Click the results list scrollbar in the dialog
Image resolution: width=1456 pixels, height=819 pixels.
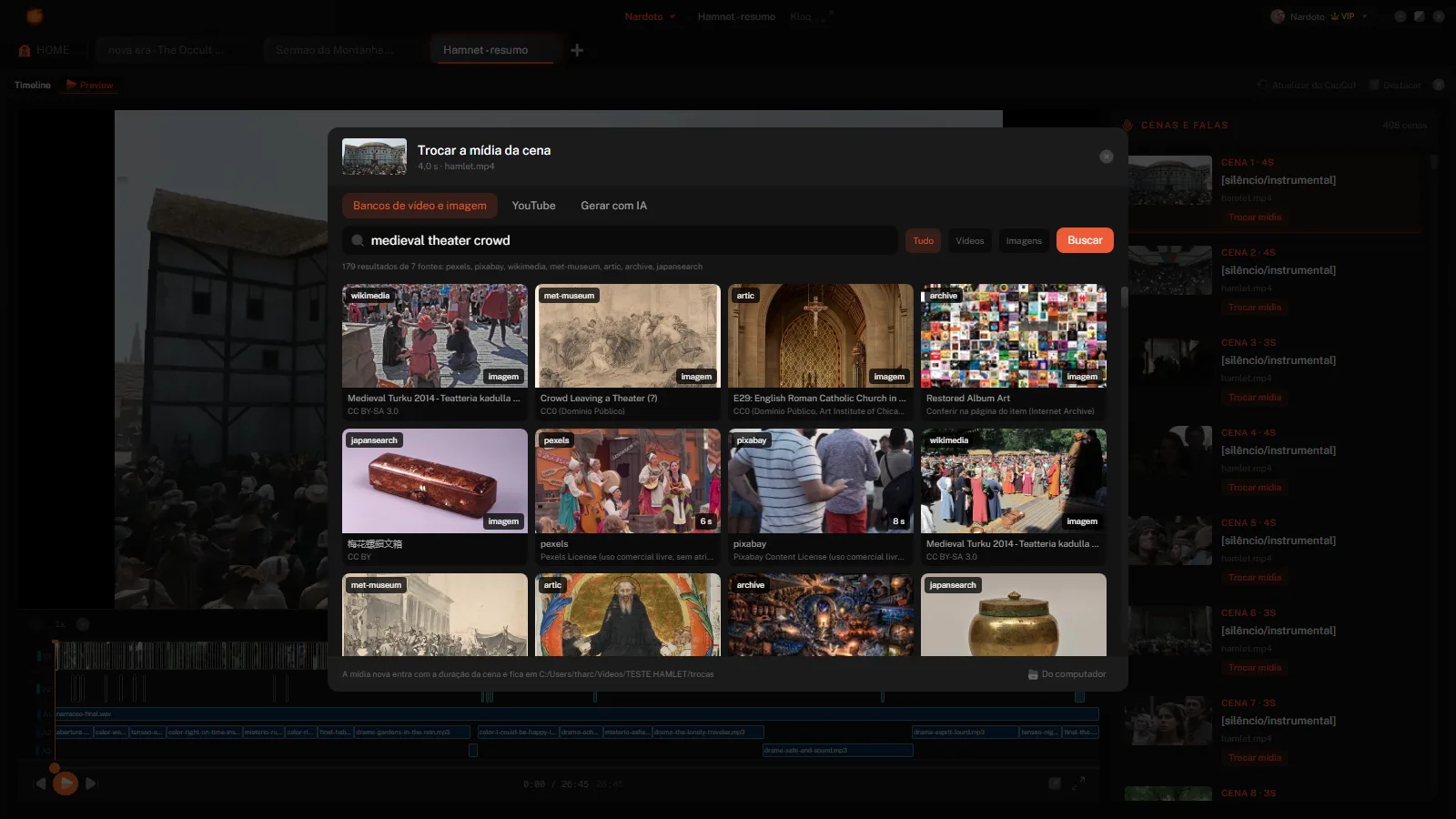(x=1124, y=297)
